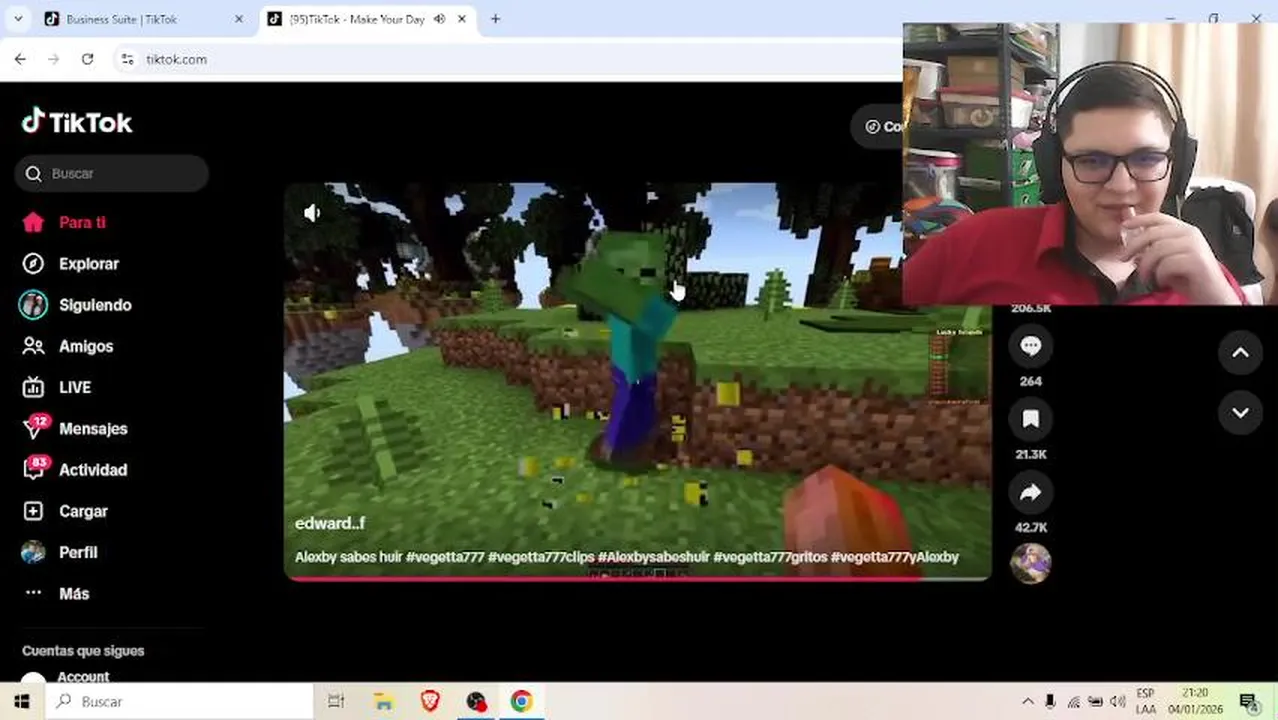
Task: Pause the Minecraft video player
Action: (638, 380)
